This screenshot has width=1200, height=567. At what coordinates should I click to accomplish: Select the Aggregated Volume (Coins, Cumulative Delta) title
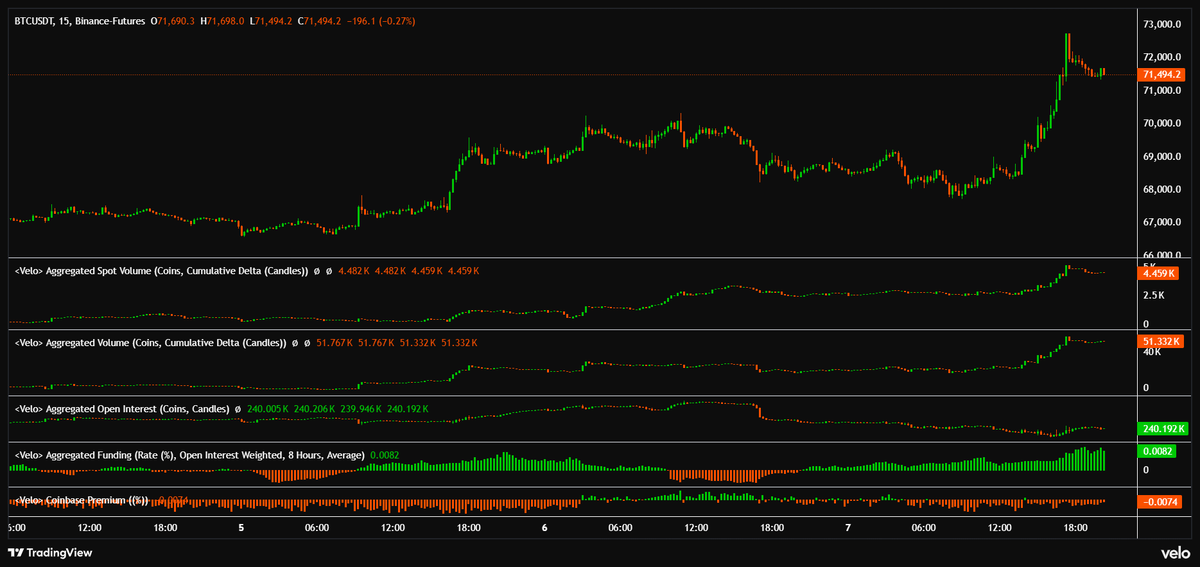point(150,343)
